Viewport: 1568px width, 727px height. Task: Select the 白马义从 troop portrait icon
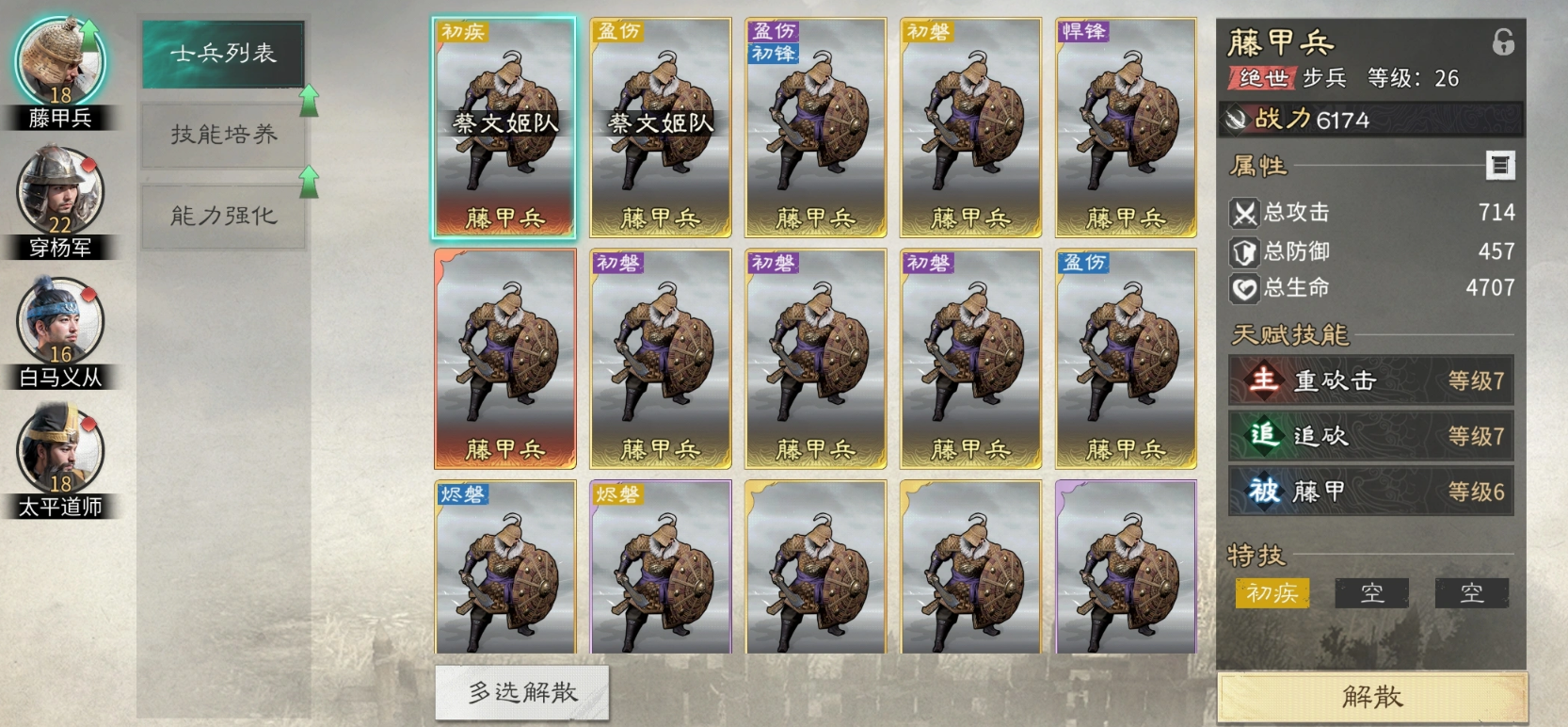point(60,321)
